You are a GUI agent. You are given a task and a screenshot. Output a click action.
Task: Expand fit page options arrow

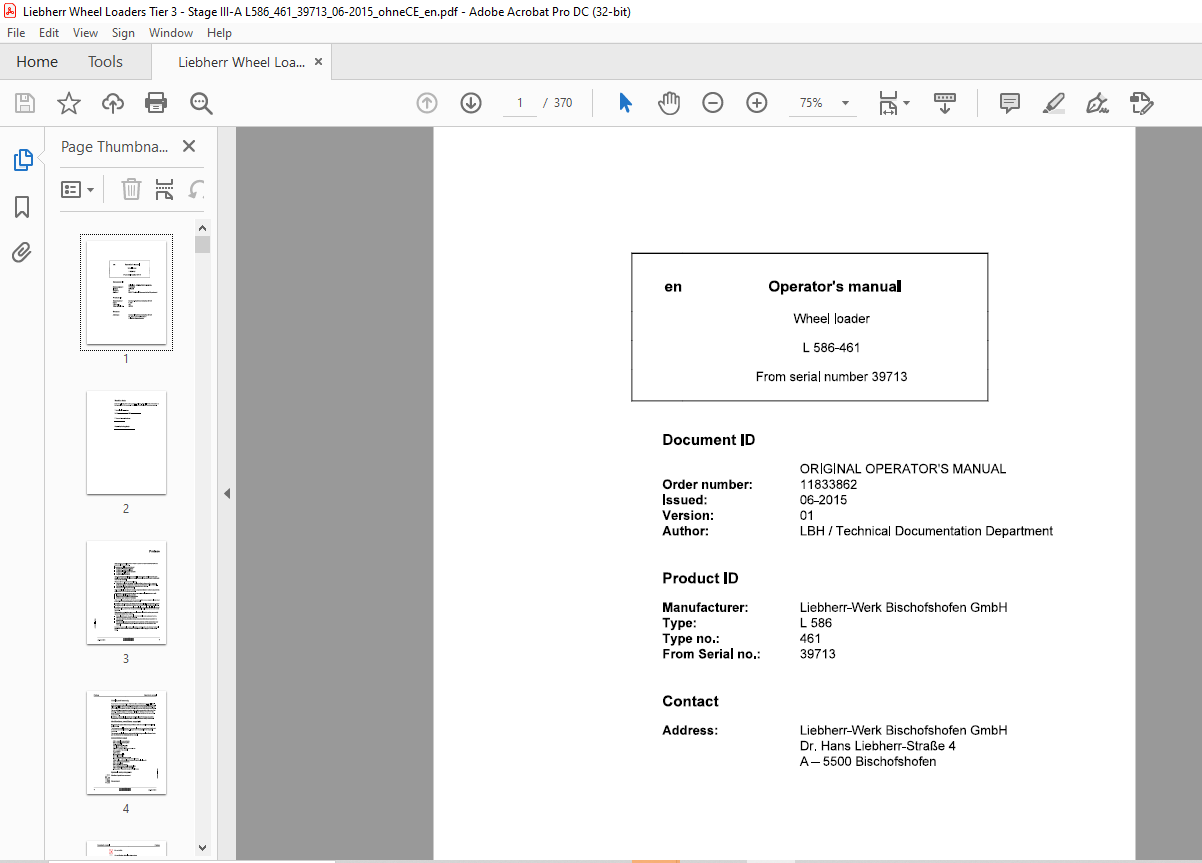906,103
